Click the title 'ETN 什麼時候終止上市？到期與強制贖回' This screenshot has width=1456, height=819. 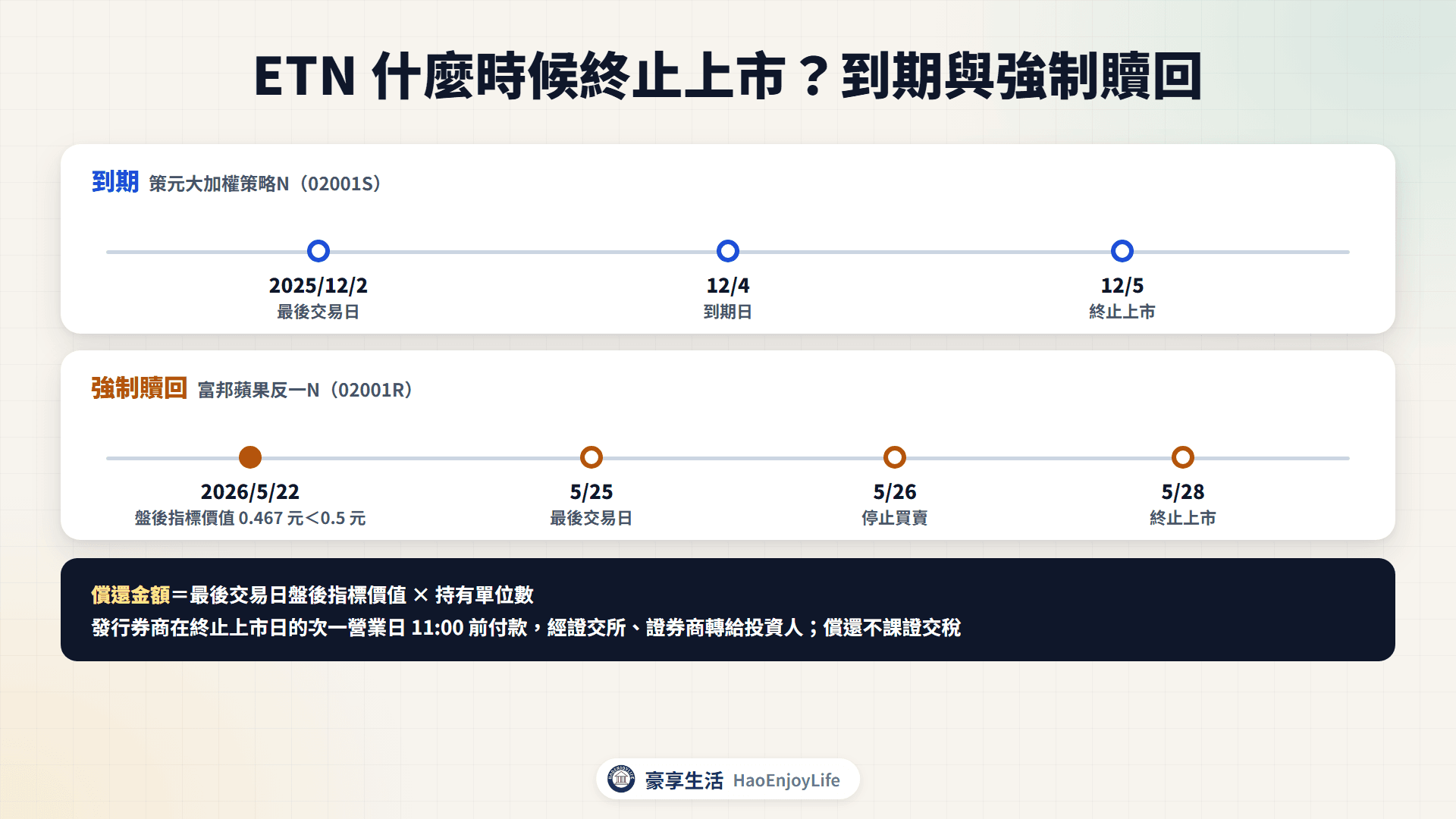coord(728,76)
